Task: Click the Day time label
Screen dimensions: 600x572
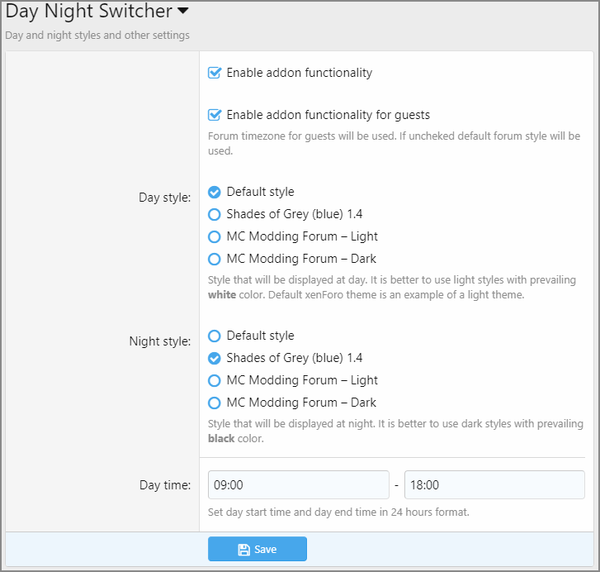Action: pyautogui.click(x=165, y=485)
